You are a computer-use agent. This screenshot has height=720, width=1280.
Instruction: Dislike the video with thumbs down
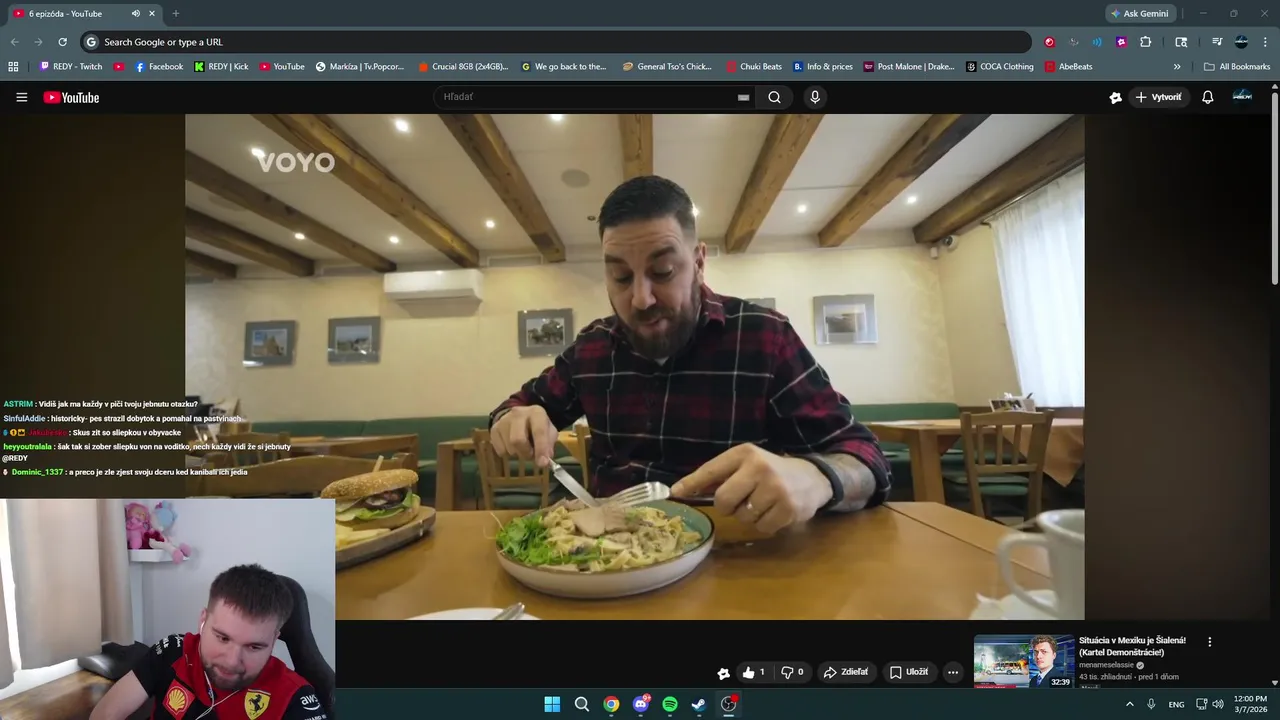(x=792, y=672)
